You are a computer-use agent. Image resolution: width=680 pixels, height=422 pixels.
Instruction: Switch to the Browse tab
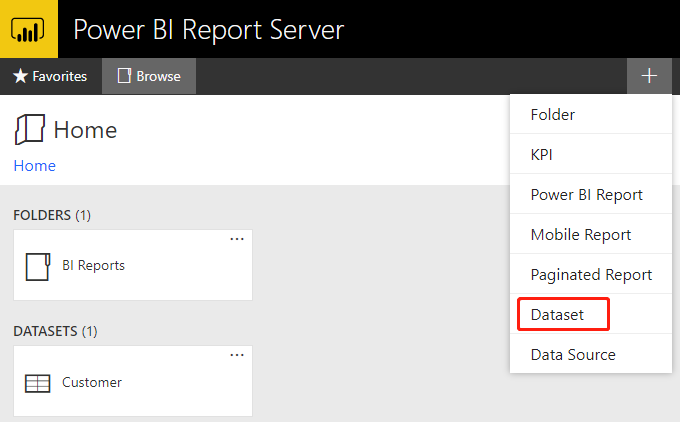(x=149, y=76)
